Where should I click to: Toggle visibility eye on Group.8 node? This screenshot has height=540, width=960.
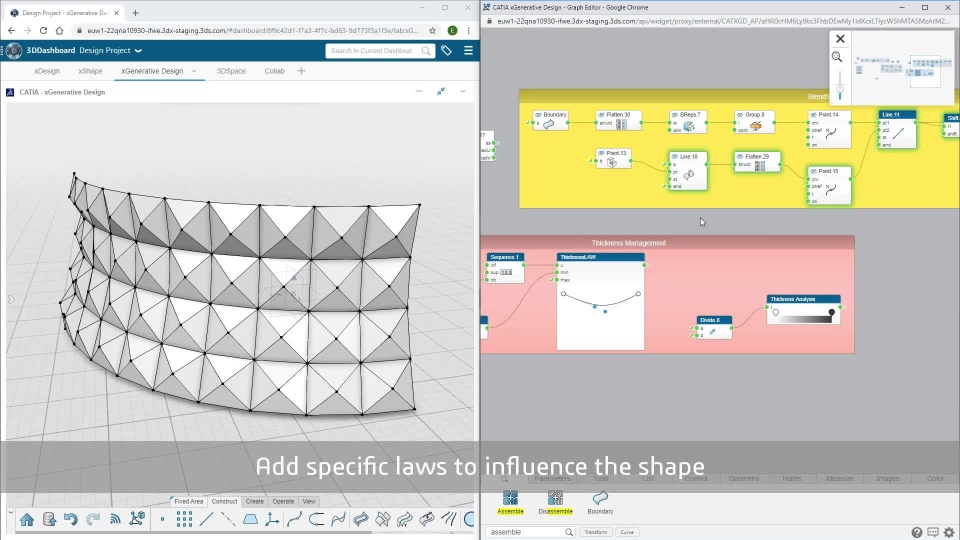(740, 115)
